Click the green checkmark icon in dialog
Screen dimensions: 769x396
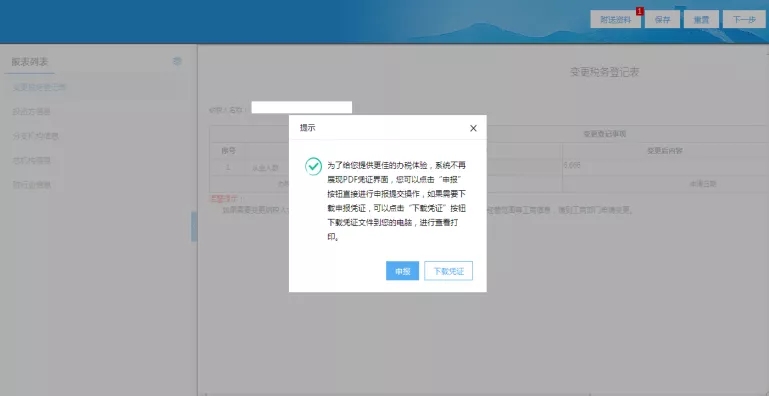(x=313, y=166)
